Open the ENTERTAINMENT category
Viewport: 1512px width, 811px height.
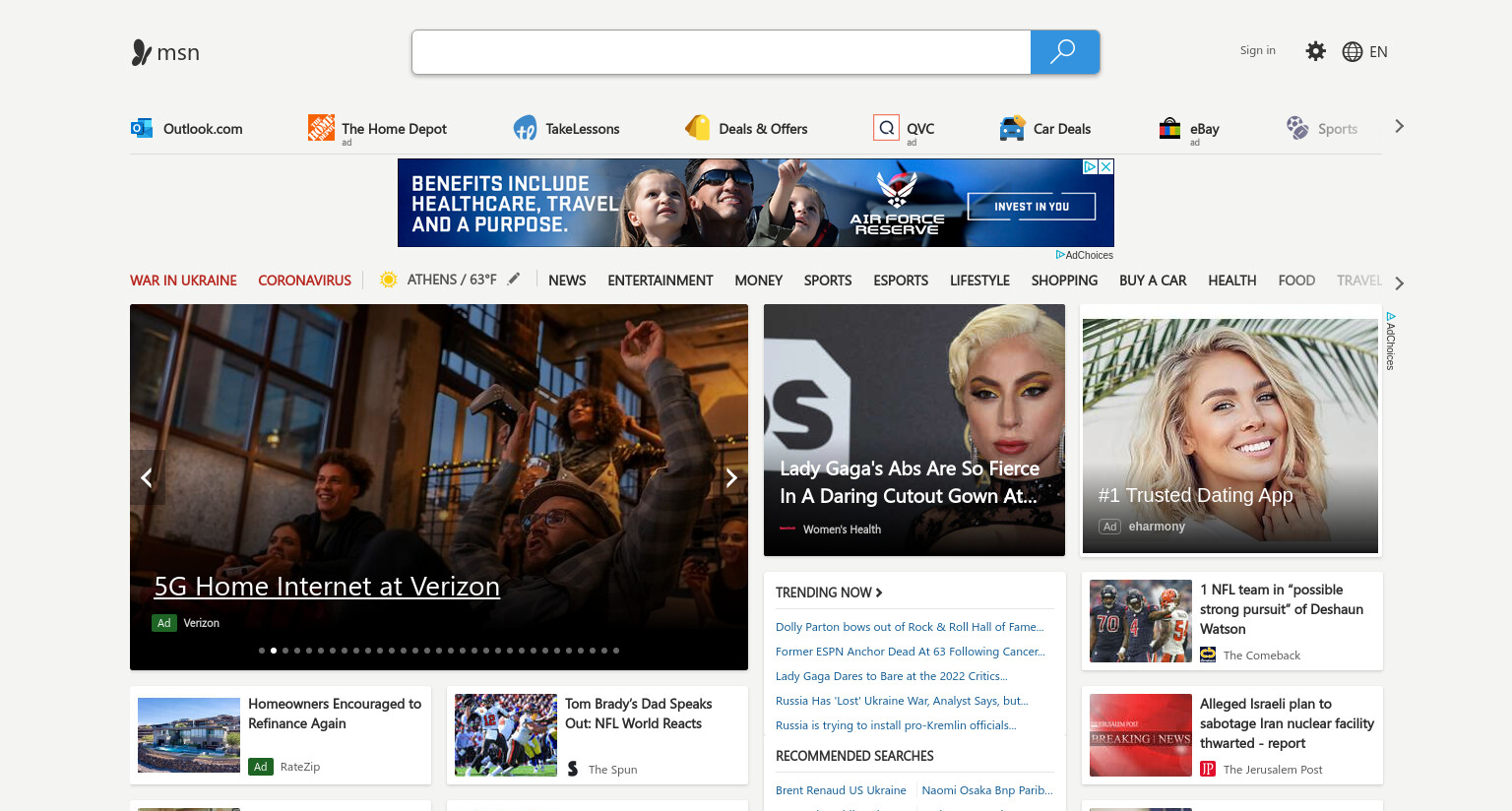click(661, 281)
